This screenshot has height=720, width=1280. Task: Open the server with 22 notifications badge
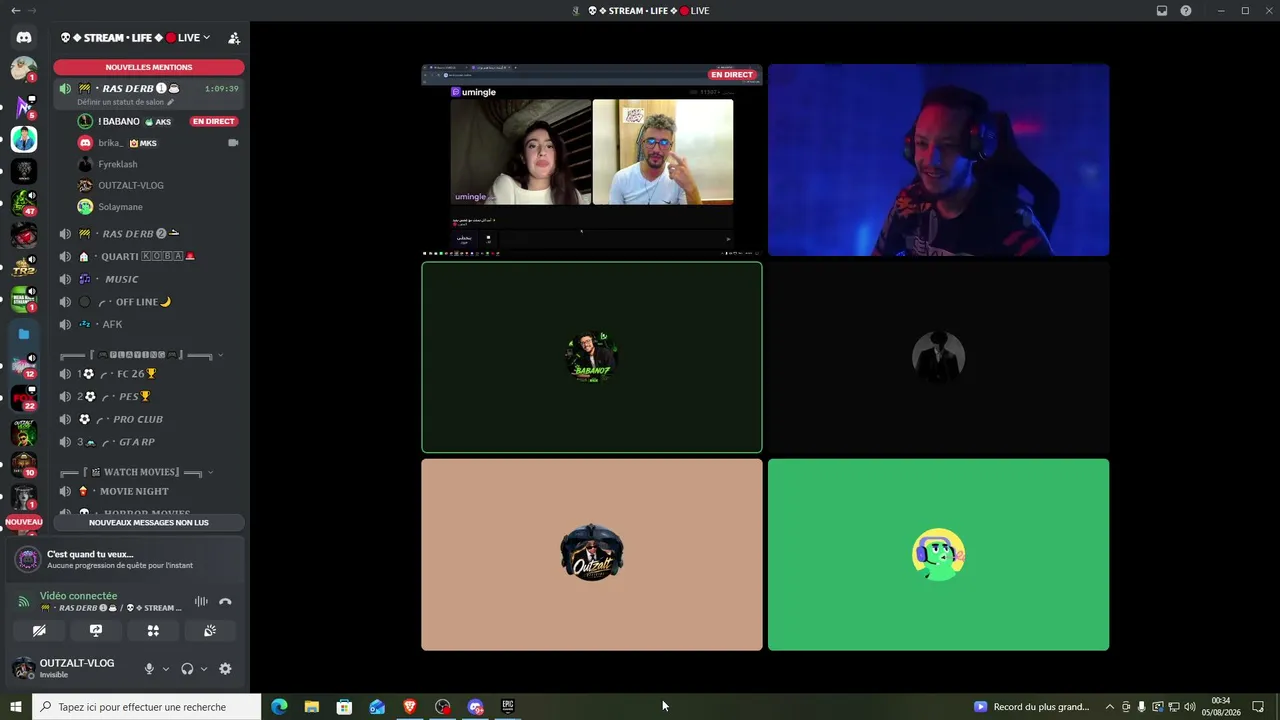24,399
